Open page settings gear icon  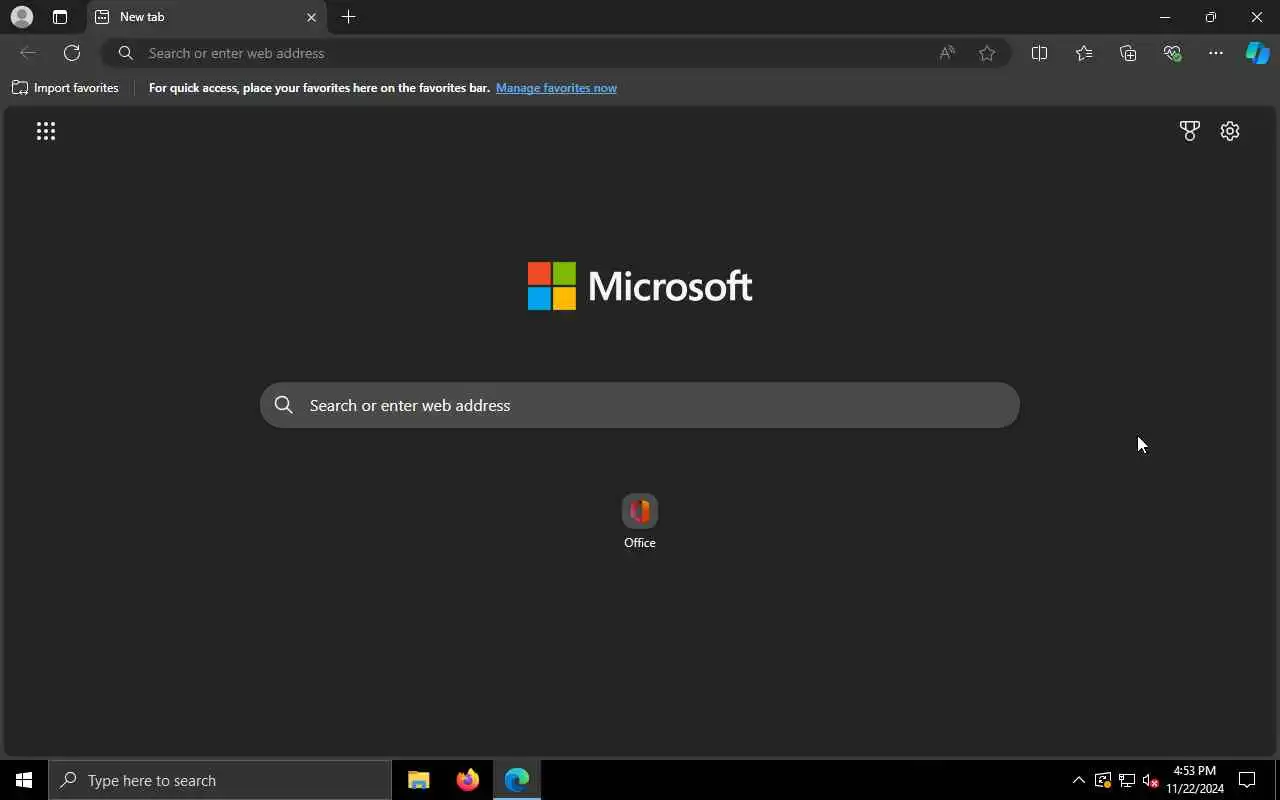(1230, 131)
